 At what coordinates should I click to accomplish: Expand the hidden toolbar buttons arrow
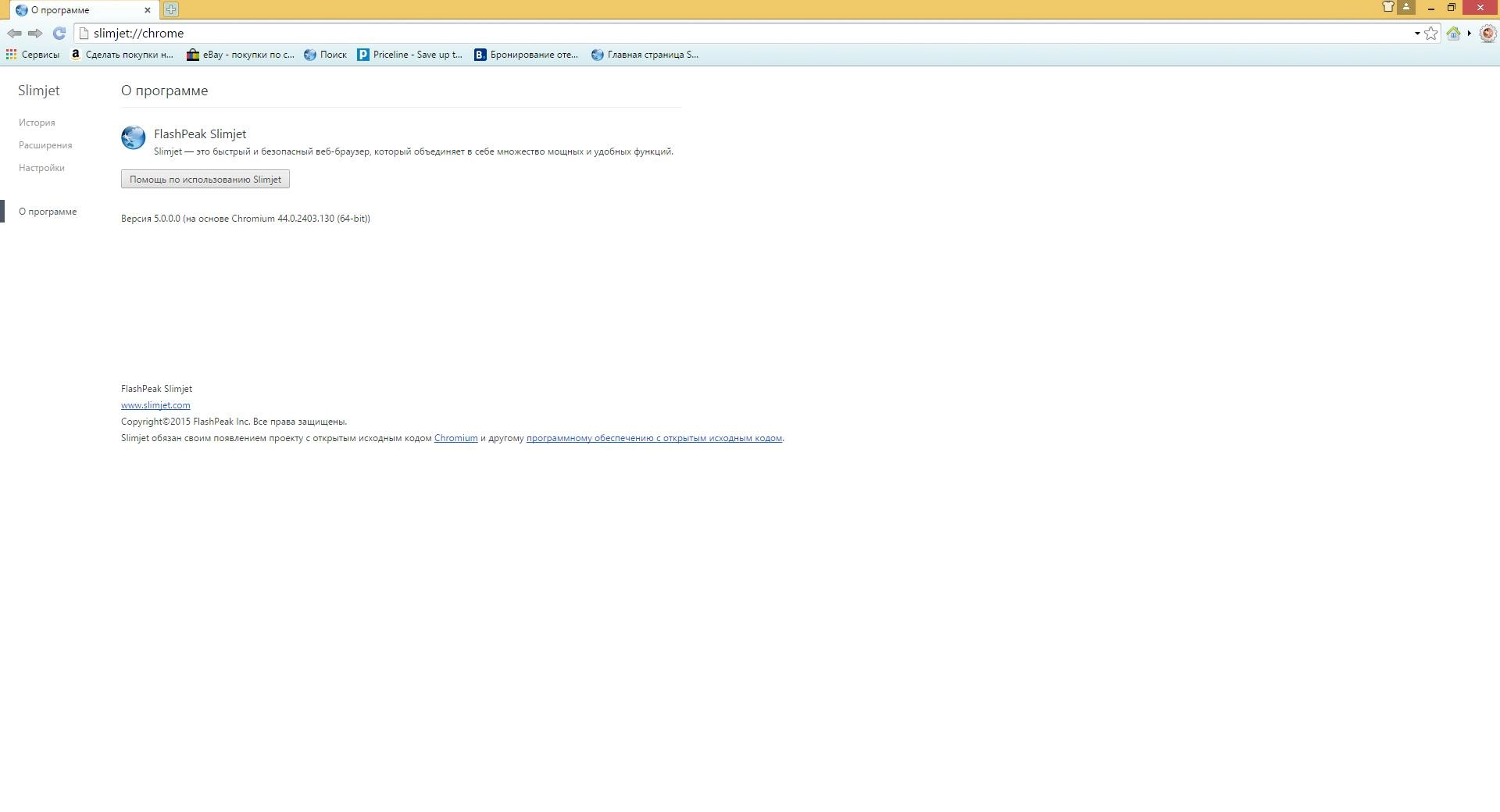tap(1470, 34)
